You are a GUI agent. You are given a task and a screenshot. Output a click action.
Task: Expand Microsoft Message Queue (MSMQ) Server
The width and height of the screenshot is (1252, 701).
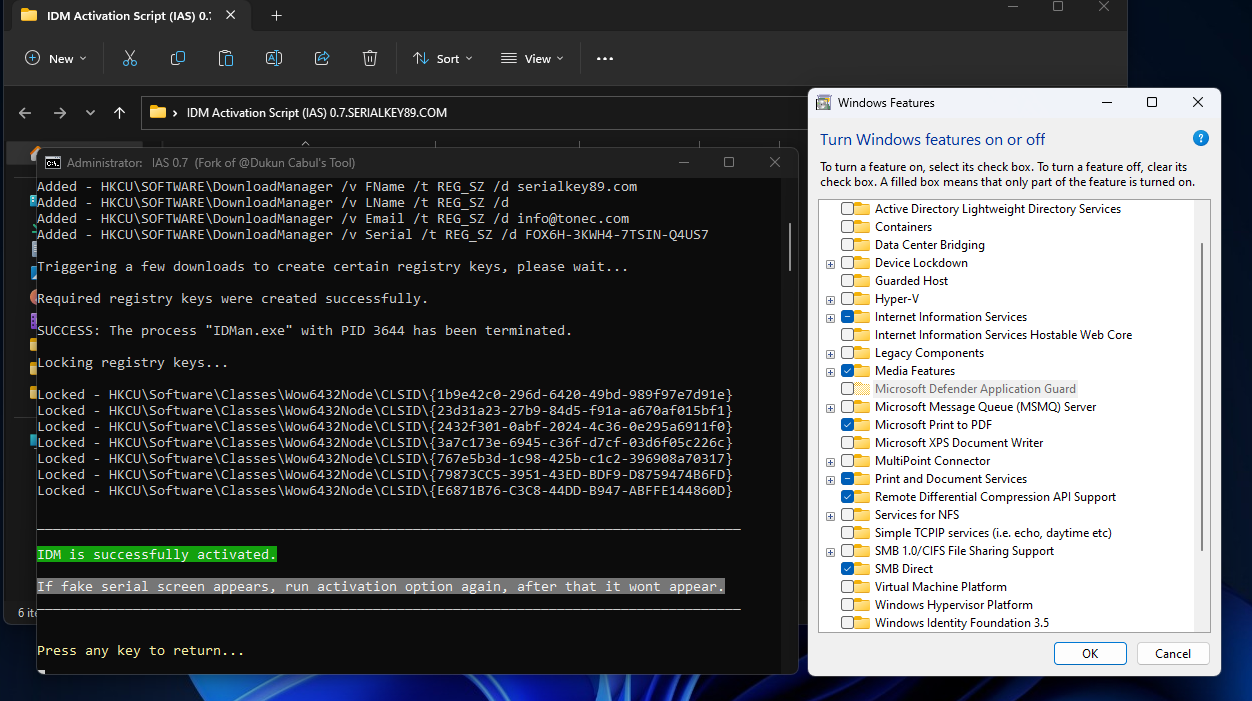pyautogui.click(x=830, y=407)
